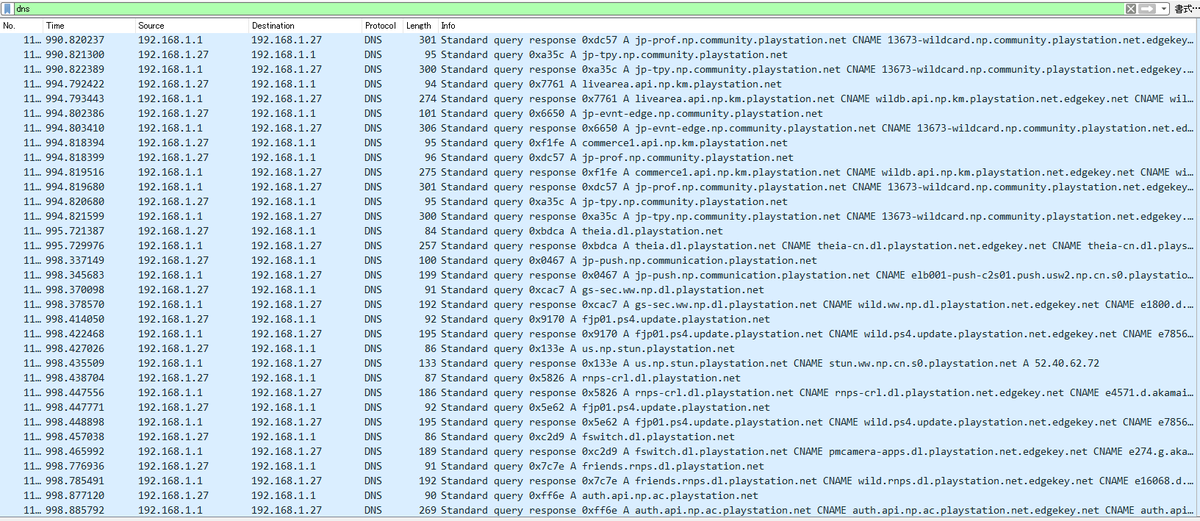The width and height of the screenshot is (1200, 521).
Task: Sort packets by the No. column header
Action: coord(20,24)
